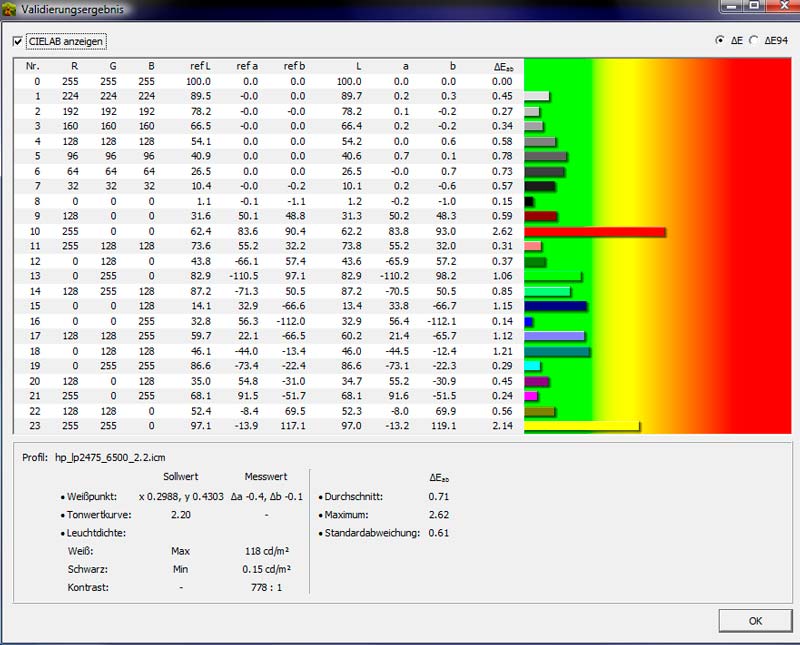The height and width of the screenshot is (645, 800).
Task: Click the yellow bar in row 23
Action: 581,426
